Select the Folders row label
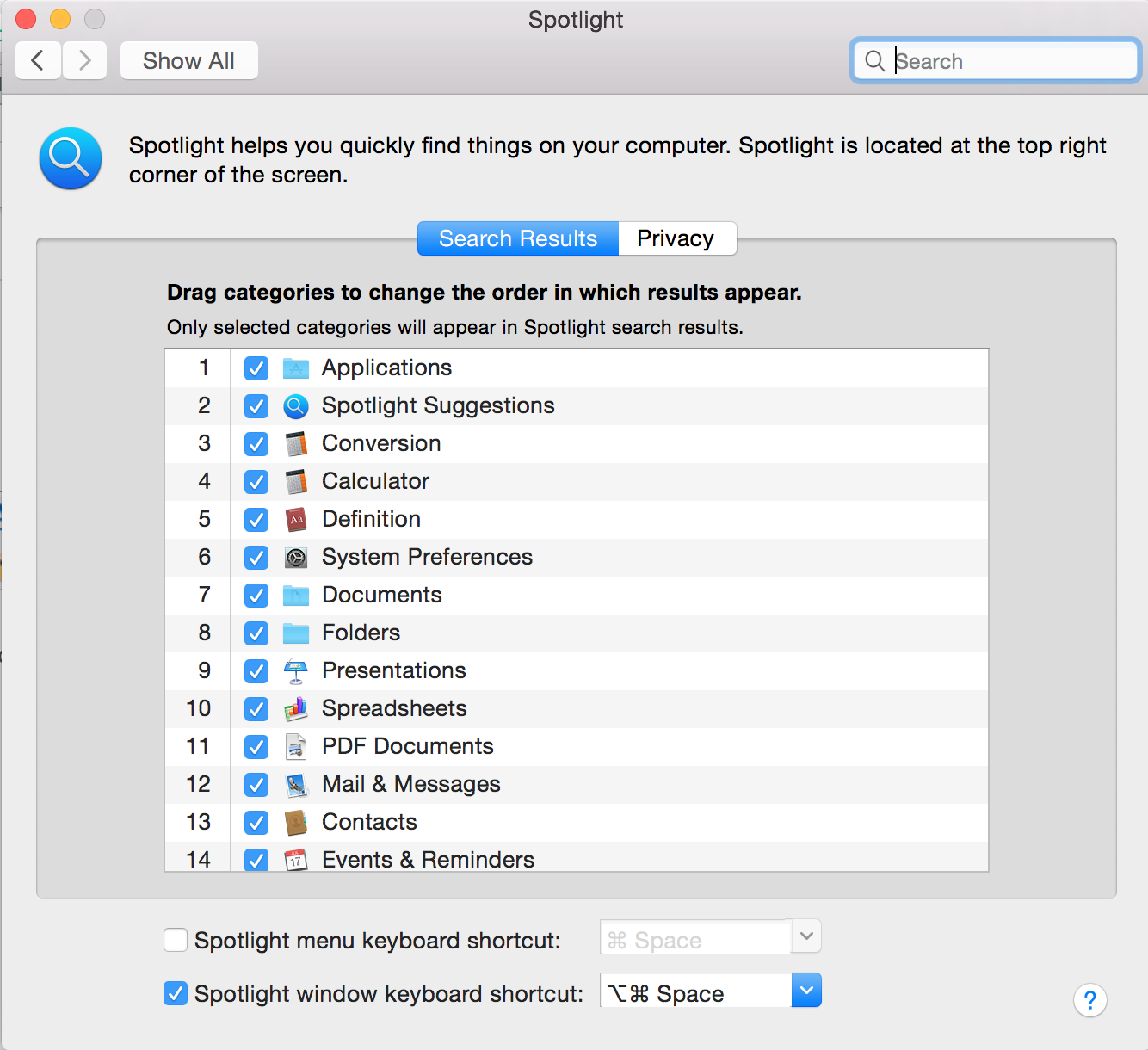Image resolution: width=1148 pixels, height=1050 pixels. point(361,633)
